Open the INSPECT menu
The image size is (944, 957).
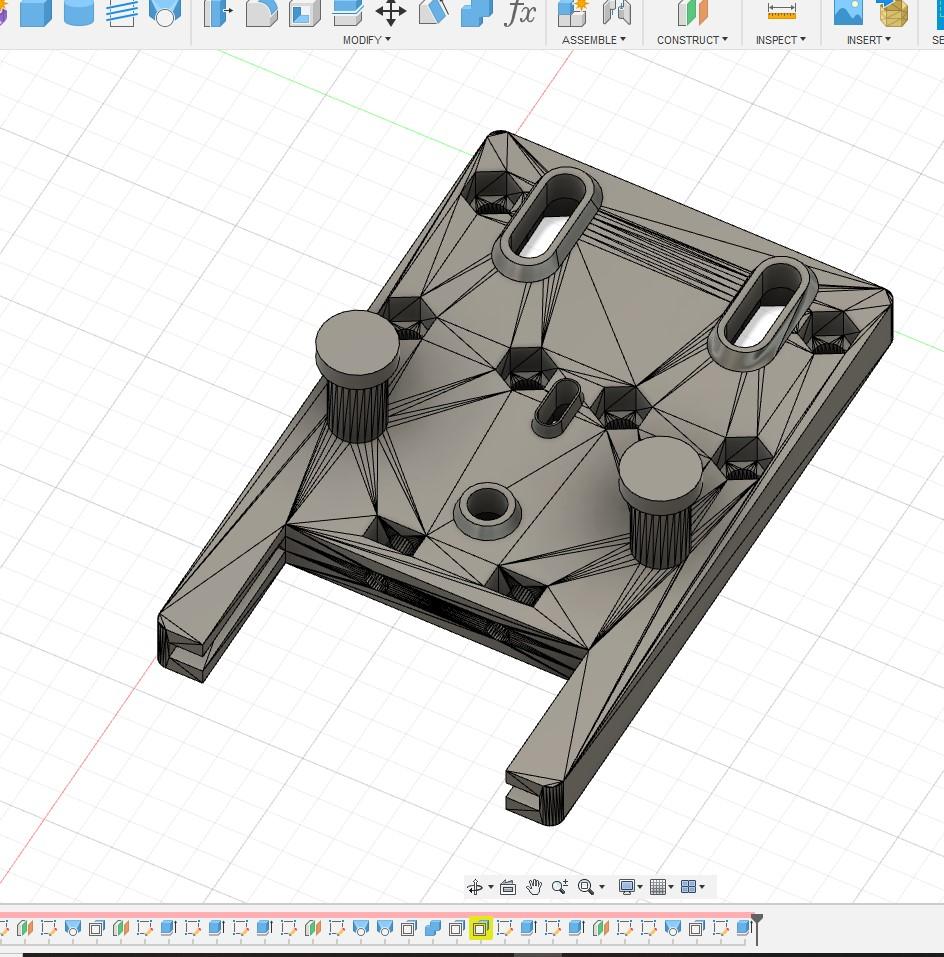click(x=781, y=40)
